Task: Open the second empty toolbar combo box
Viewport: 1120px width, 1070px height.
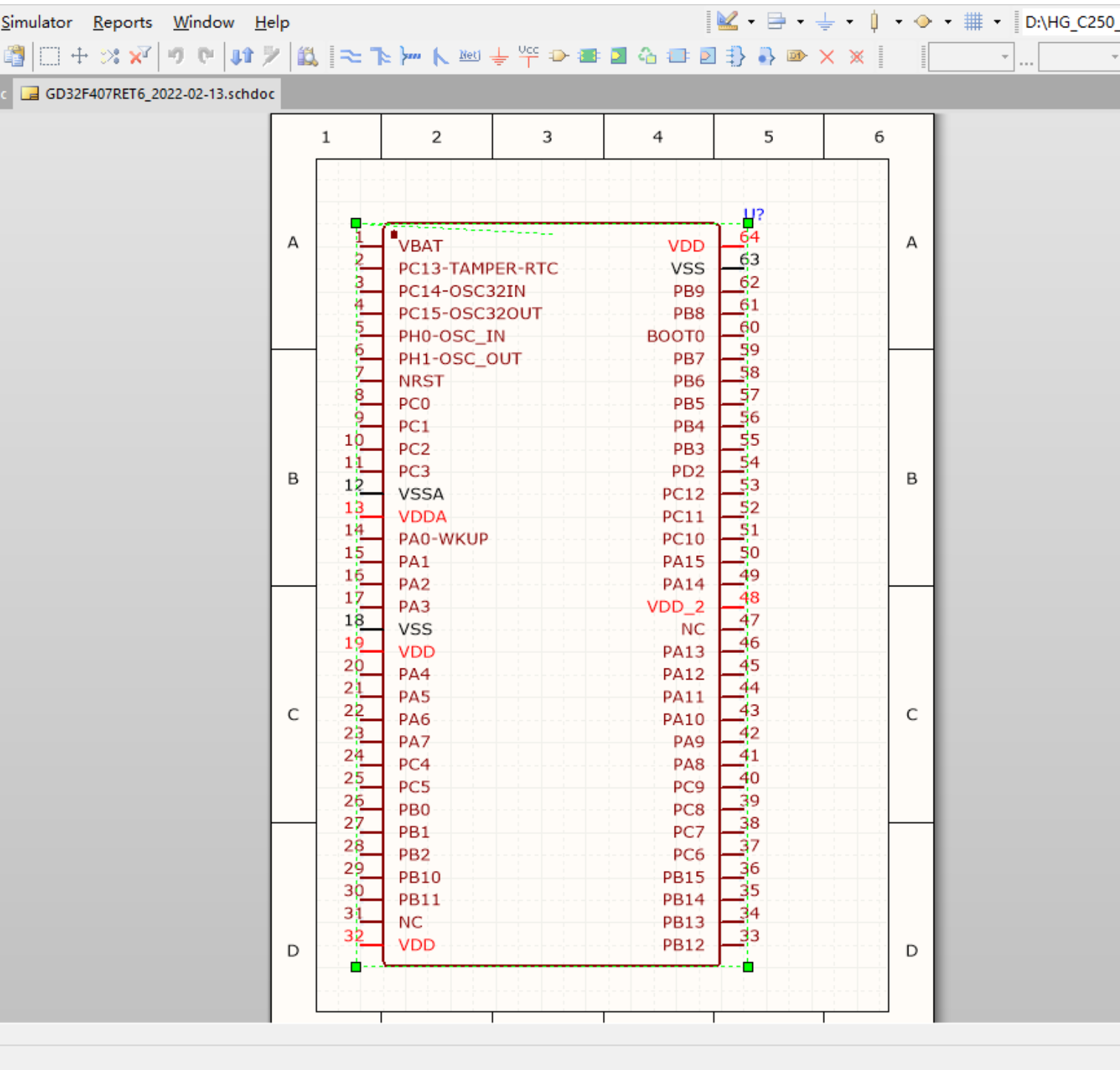Action: click(x=1079, y=56)
